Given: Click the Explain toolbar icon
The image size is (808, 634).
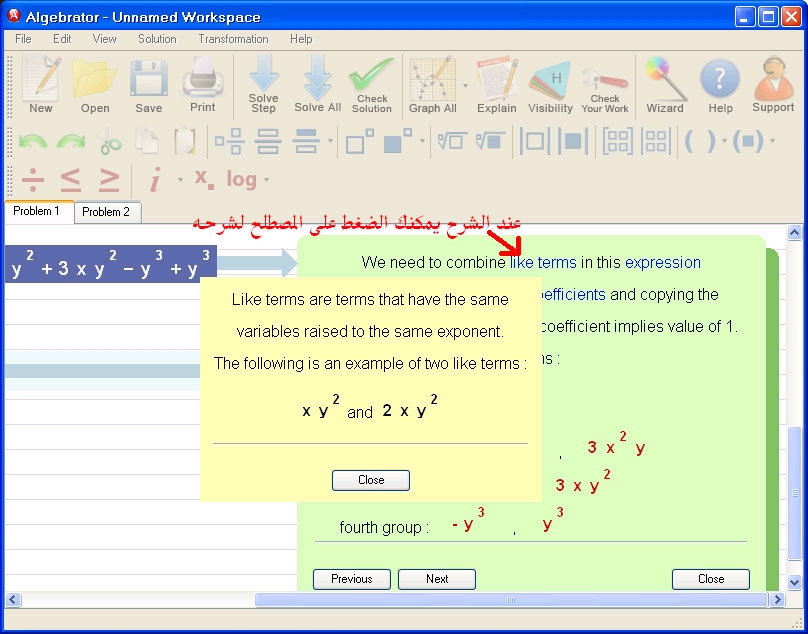Looking at the screenshot, I should pyautogui.click(x=496, y=84).
